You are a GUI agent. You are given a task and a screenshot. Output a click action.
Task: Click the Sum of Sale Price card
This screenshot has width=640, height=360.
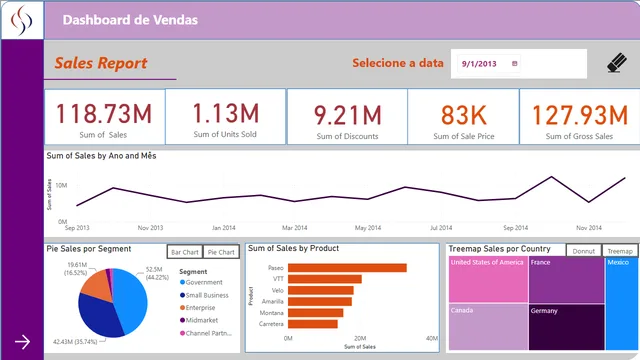point(463,117)
